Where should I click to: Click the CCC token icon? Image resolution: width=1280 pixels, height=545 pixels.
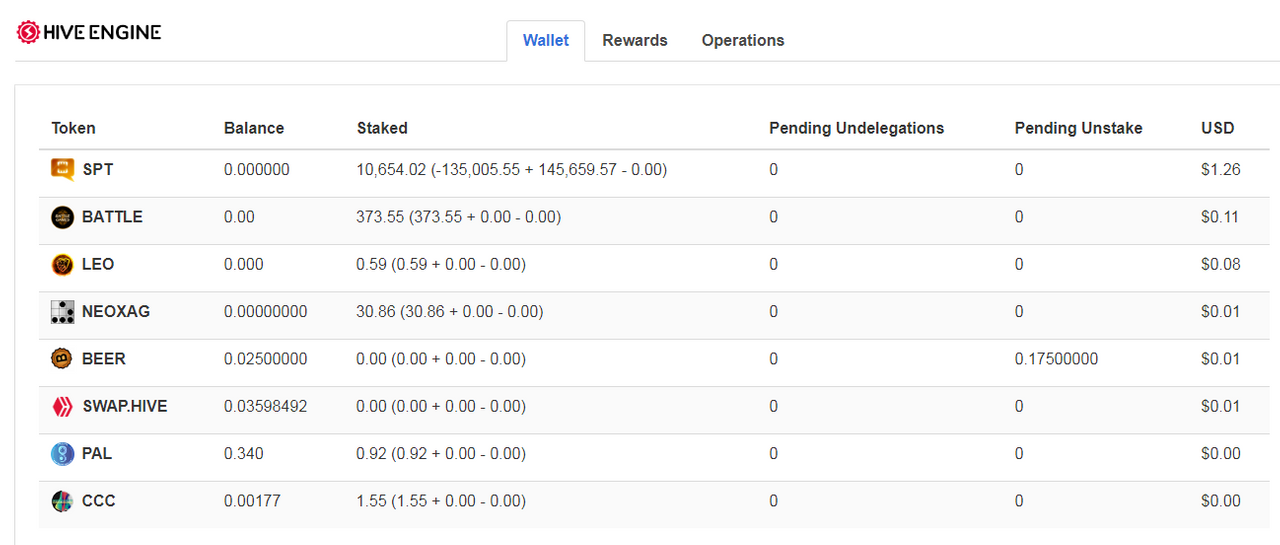coord(62,501)
